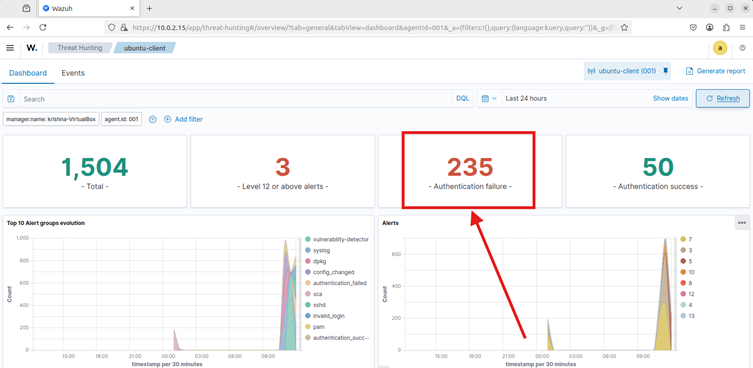This screenshot has height=368, width=753.
Task: Open the browser extensions icon
Action: [x=726, y=27]
